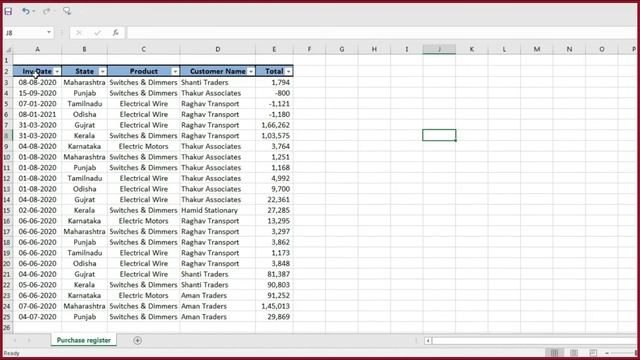Viewport: 640px width, 360px height.
Task: Click the formula bar Cancel X icon
Action: click(79, 33)
